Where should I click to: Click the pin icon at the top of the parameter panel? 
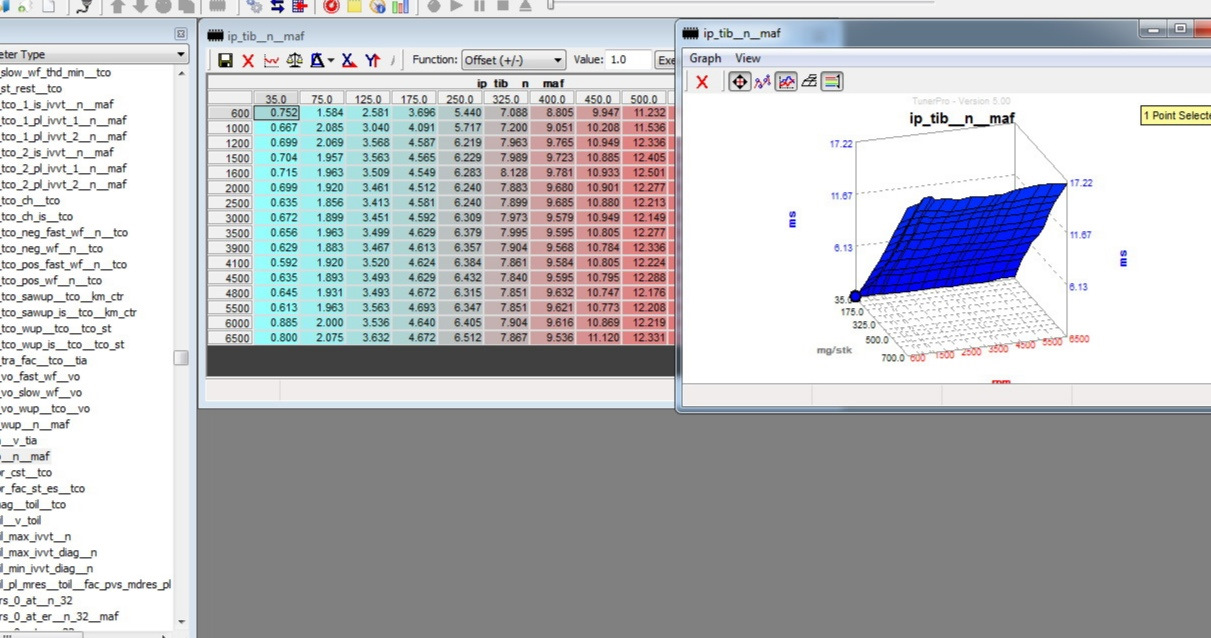(180, 34)
